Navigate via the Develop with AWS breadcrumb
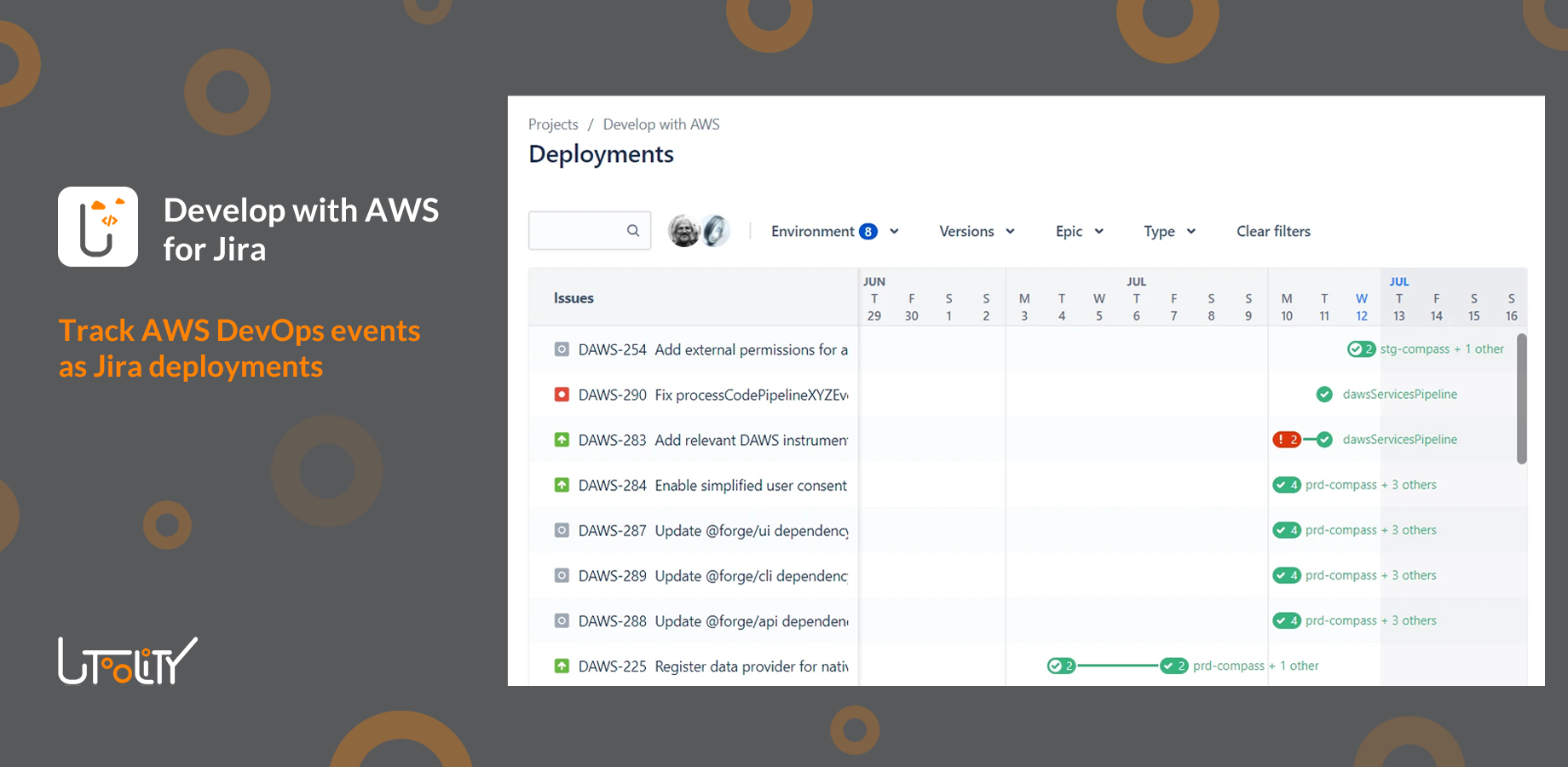The image size is (1568, 767). [x=661, y=124]
